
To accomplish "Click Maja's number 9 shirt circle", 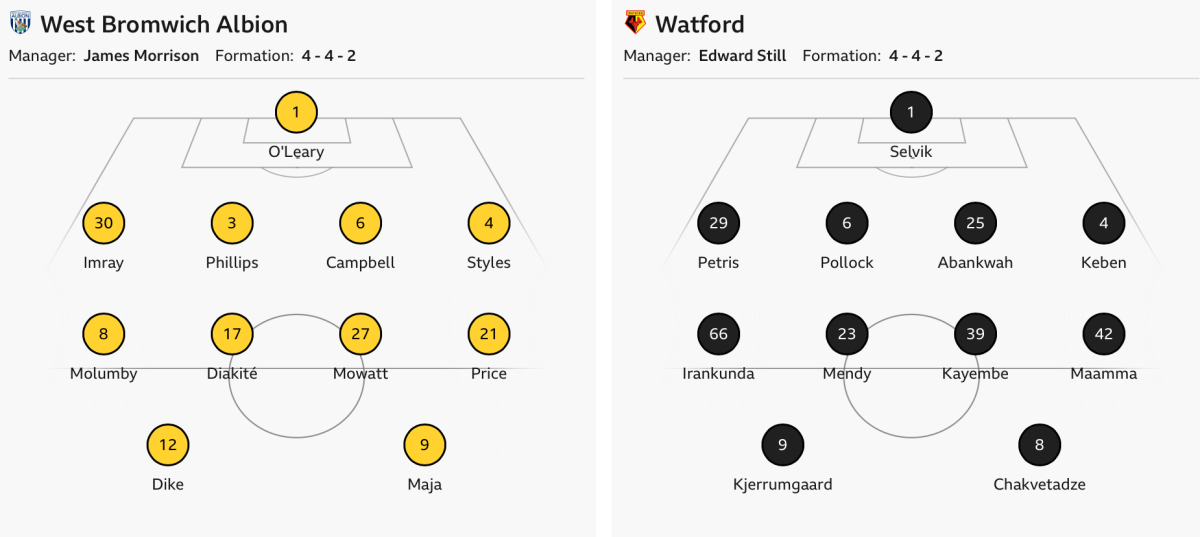I will tap(425, 445).
